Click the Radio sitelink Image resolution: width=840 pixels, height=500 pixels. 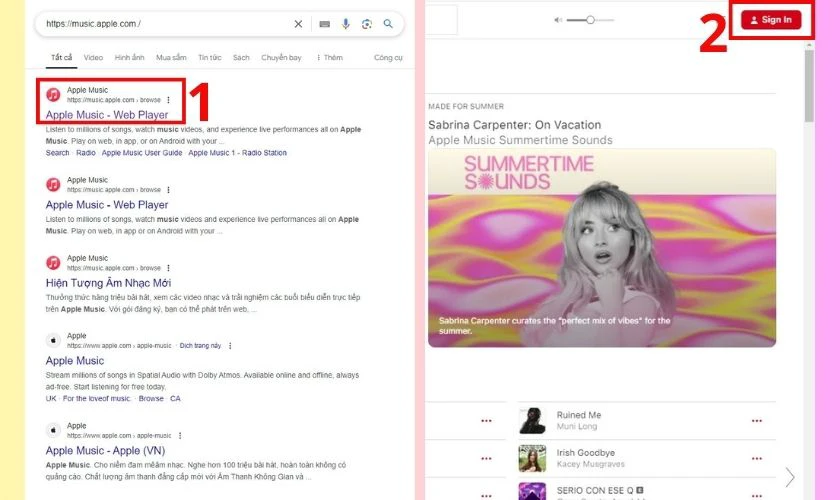pos(86,153)
